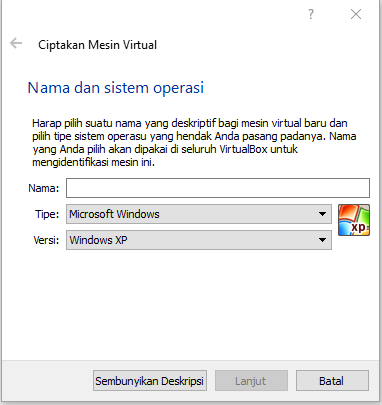Open the help question mark
Viewport: 382px width, 405px height.
click(311, 14)
